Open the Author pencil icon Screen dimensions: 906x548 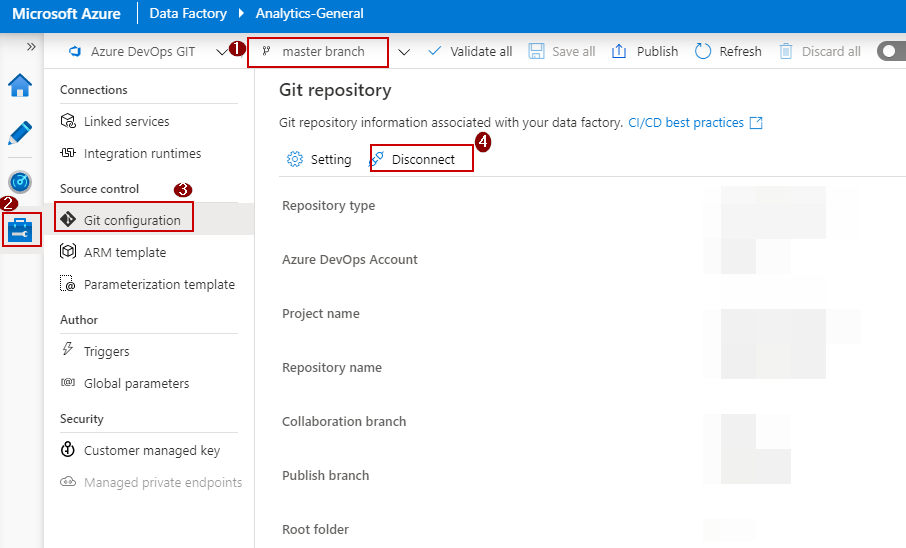coord(20,133)
